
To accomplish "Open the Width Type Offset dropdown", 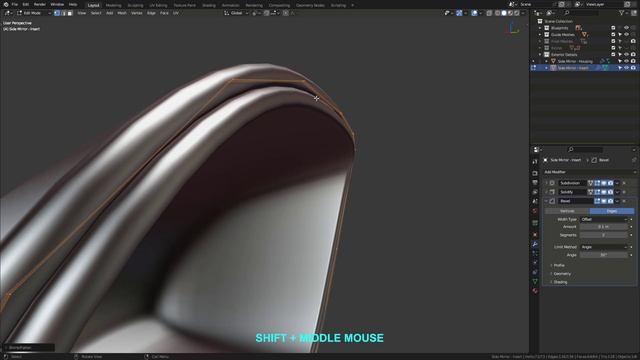I will tap(604, 219).
